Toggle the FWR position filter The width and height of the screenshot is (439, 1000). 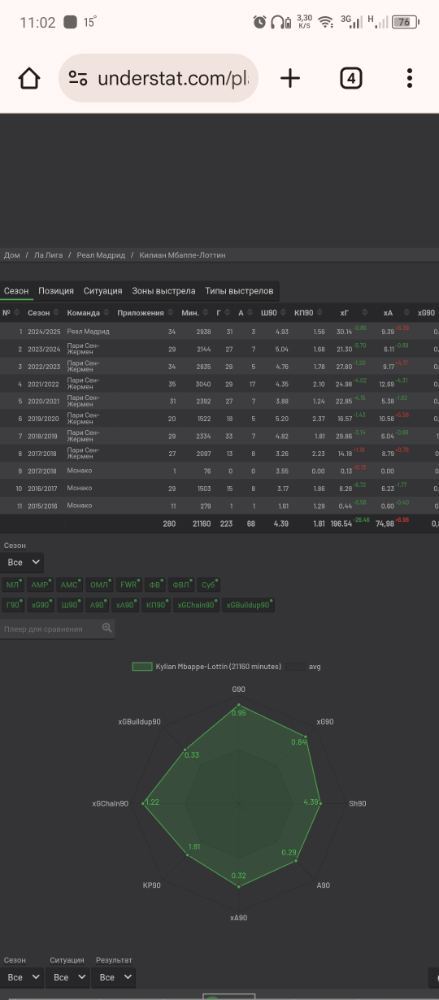click(131, 585)
